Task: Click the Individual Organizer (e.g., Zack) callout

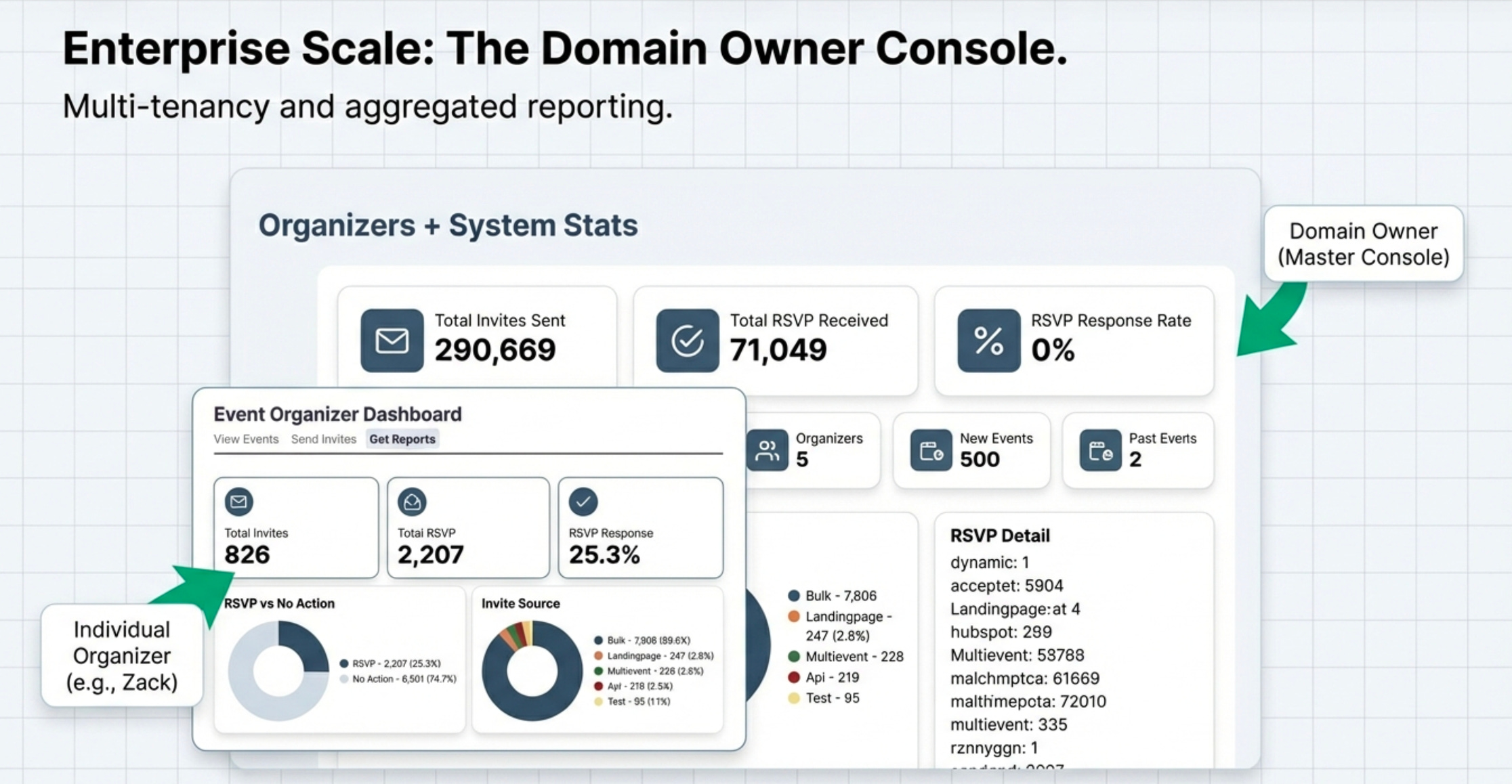Action: click(122, 655)
